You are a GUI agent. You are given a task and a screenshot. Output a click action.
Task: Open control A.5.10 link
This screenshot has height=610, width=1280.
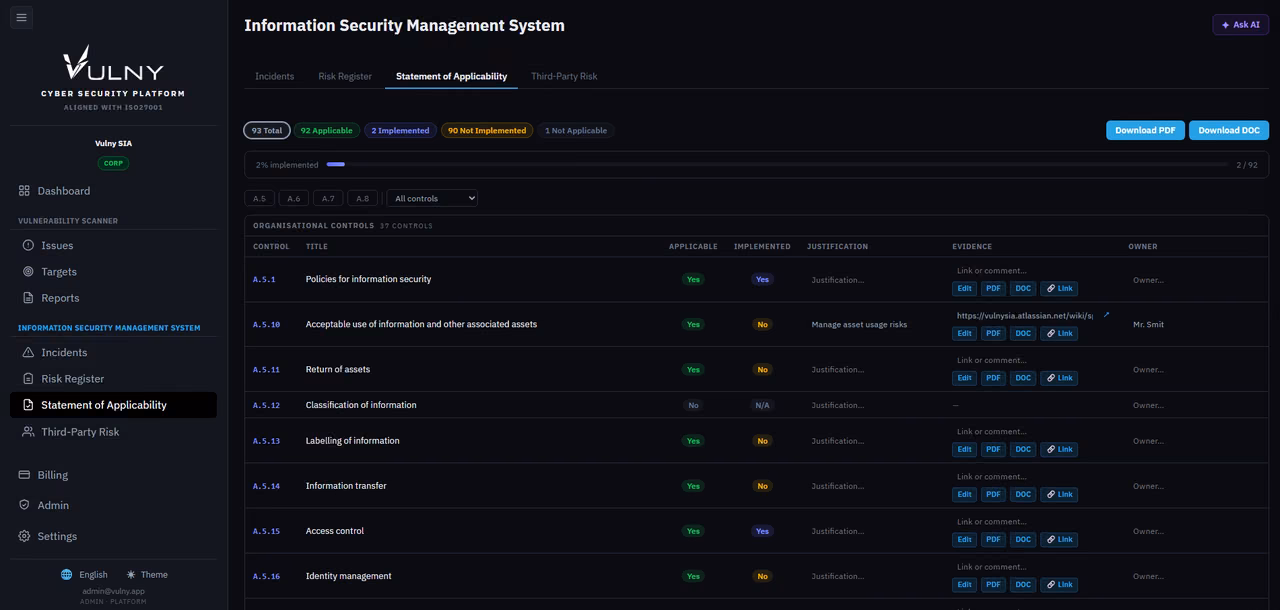point(266,325)
